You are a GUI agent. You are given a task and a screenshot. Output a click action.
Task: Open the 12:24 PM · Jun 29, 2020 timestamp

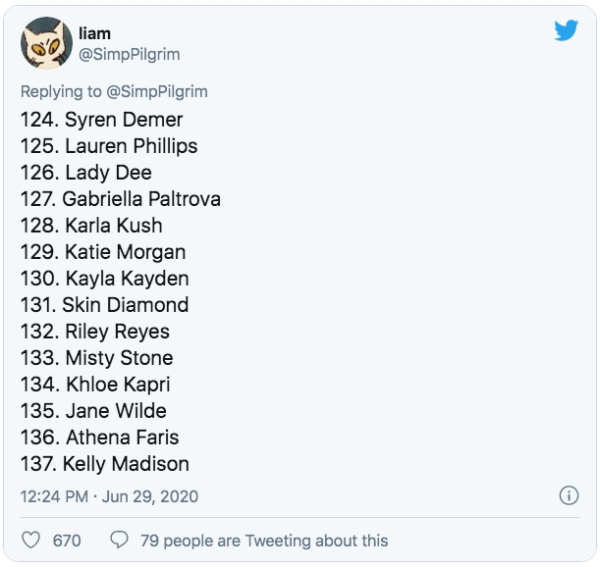(109, 496)
